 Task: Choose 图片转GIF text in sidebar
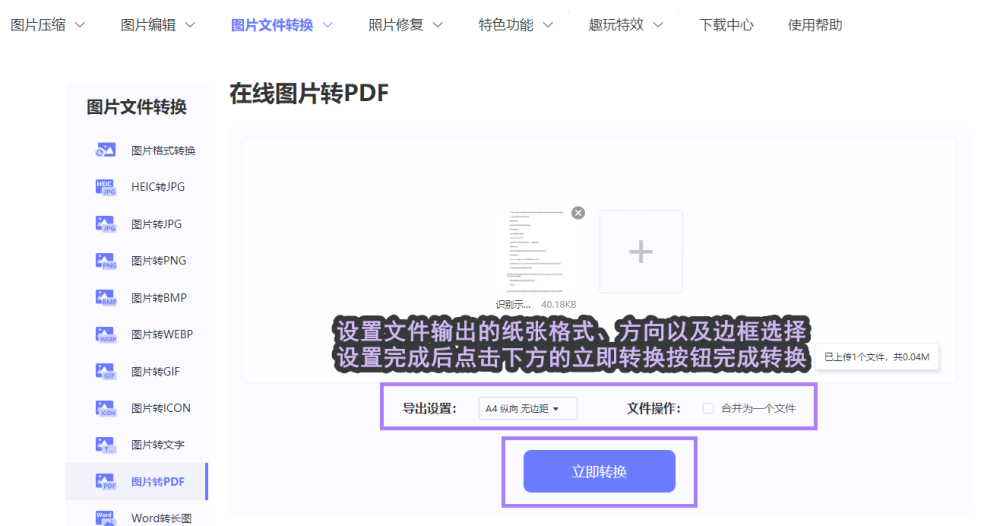[156, 371]
